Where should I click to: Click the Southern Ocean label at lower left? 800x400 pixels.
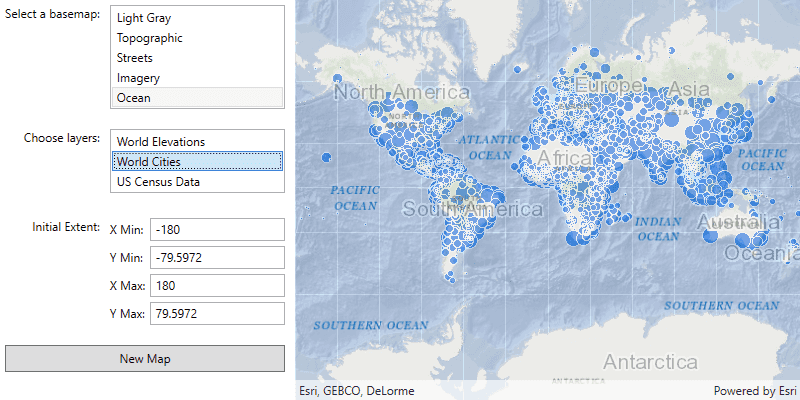(370, 325)
